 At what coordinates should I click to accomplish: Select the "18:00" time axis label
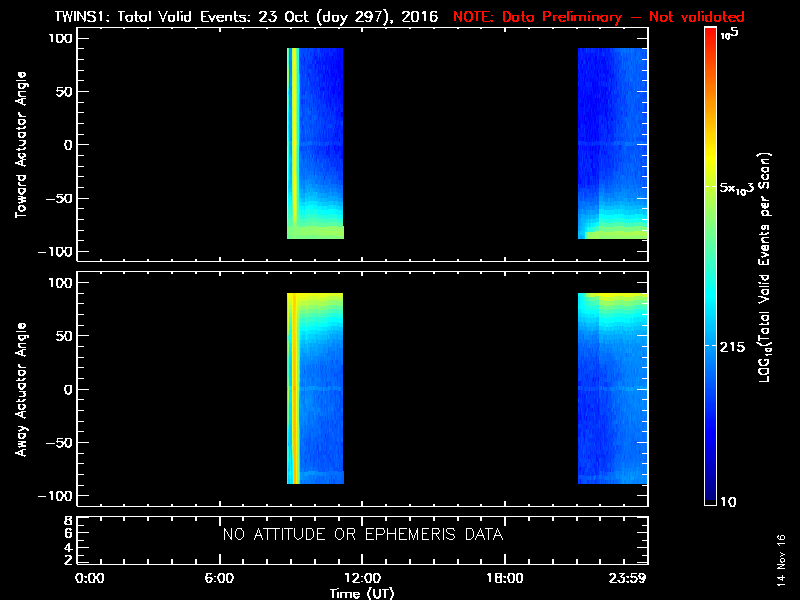pos(505,578)
